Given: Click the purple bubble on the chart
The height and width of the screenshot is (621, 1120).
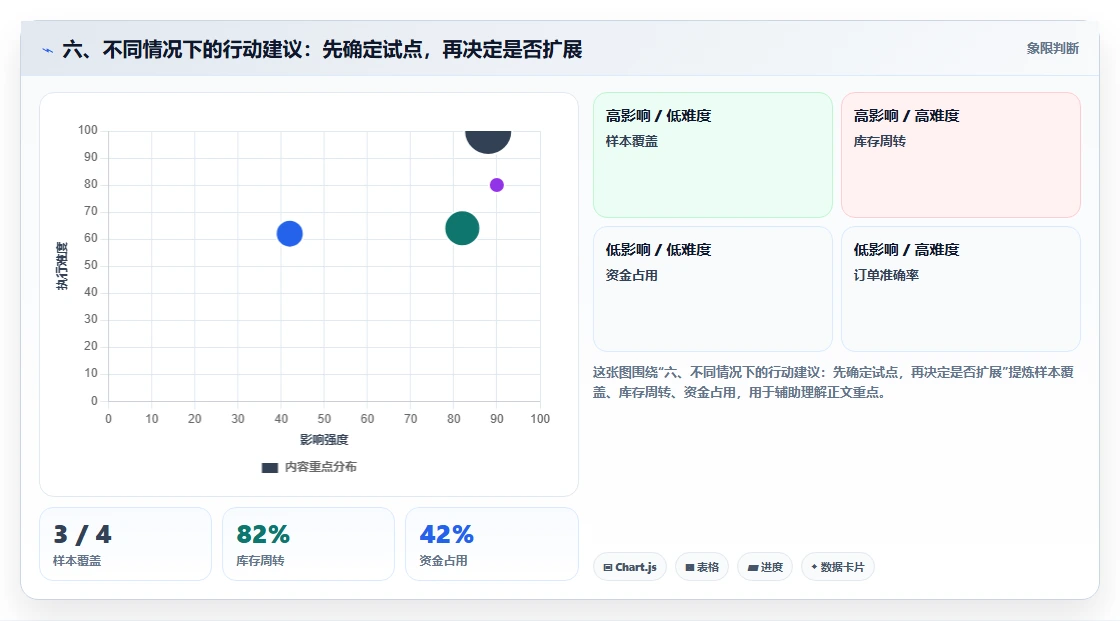Looking at the screenshot, I should (496, 185).
